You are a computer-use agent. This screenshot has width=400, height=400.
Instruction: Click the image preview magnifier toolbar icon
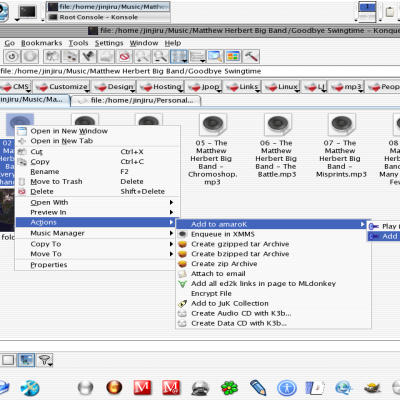pyautogui.click(x=215, y=57)
